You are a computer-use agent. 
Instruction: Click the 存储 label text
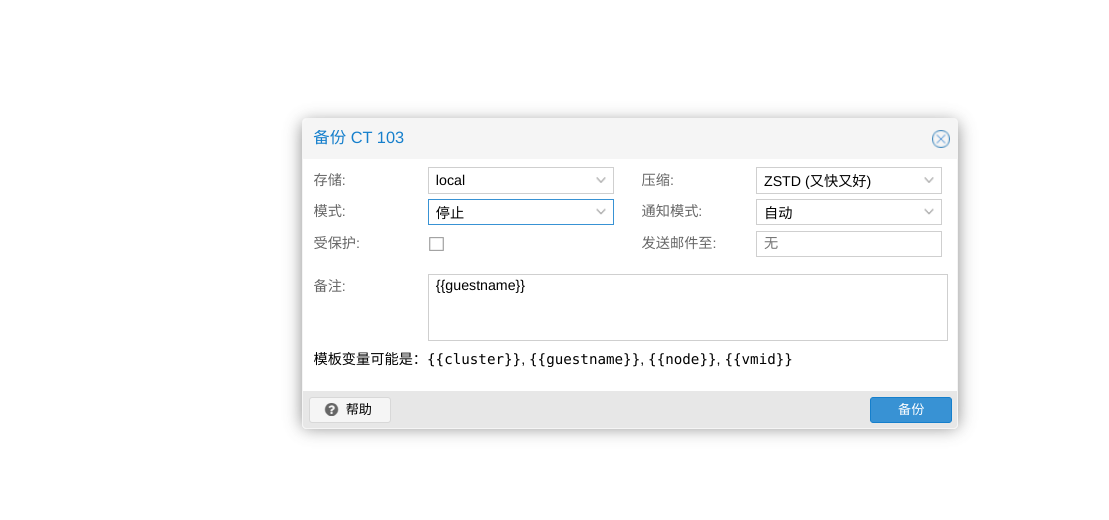point(329,180)
